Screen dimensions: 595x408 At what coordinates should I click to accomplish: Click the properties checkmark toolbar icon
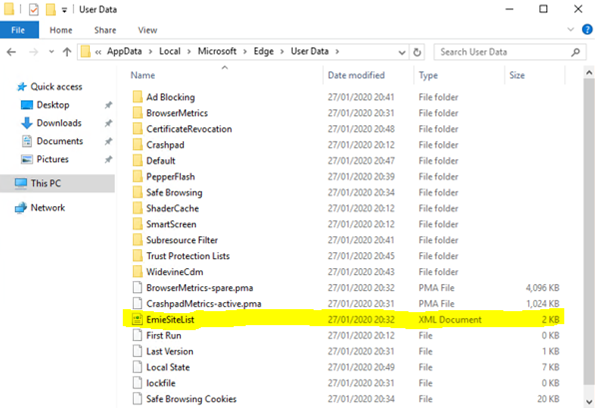pos(33,9)
